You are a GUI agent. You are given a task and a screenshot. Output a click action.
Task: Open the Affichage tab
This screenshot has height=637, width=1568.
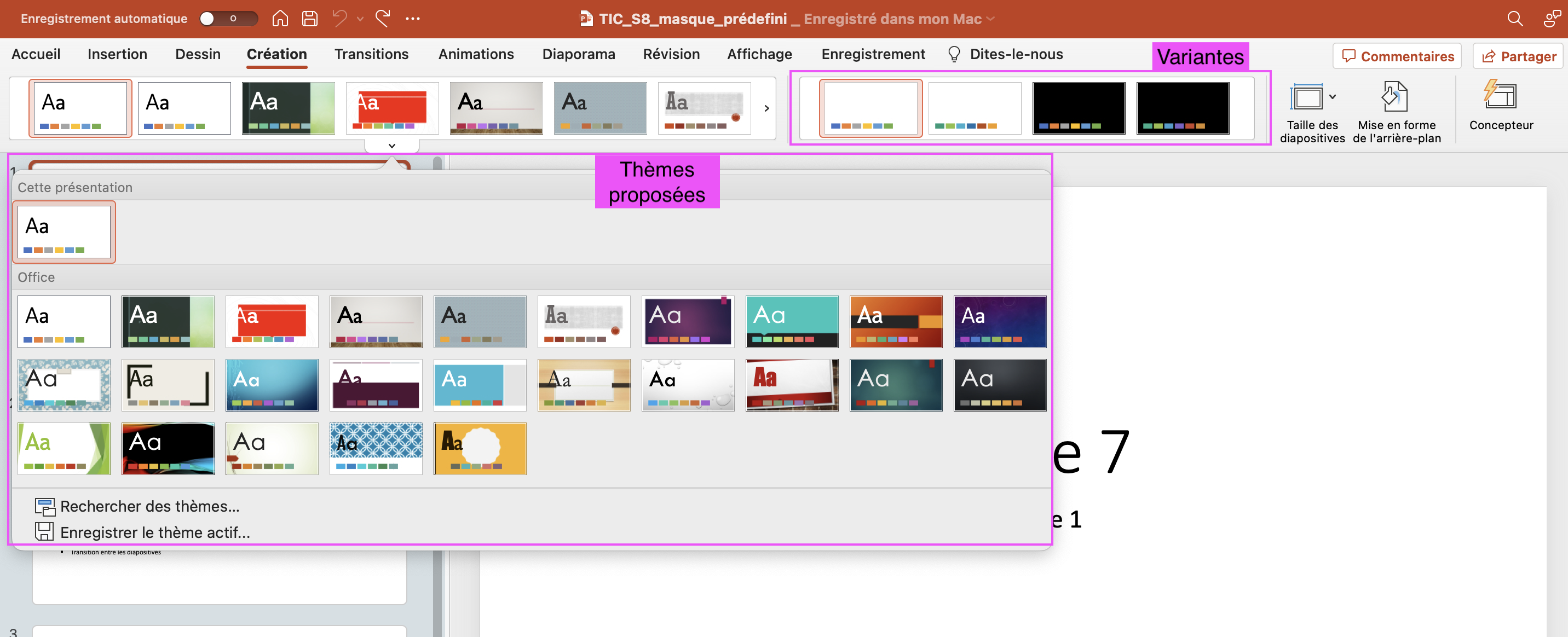click(x=760, y=54)
